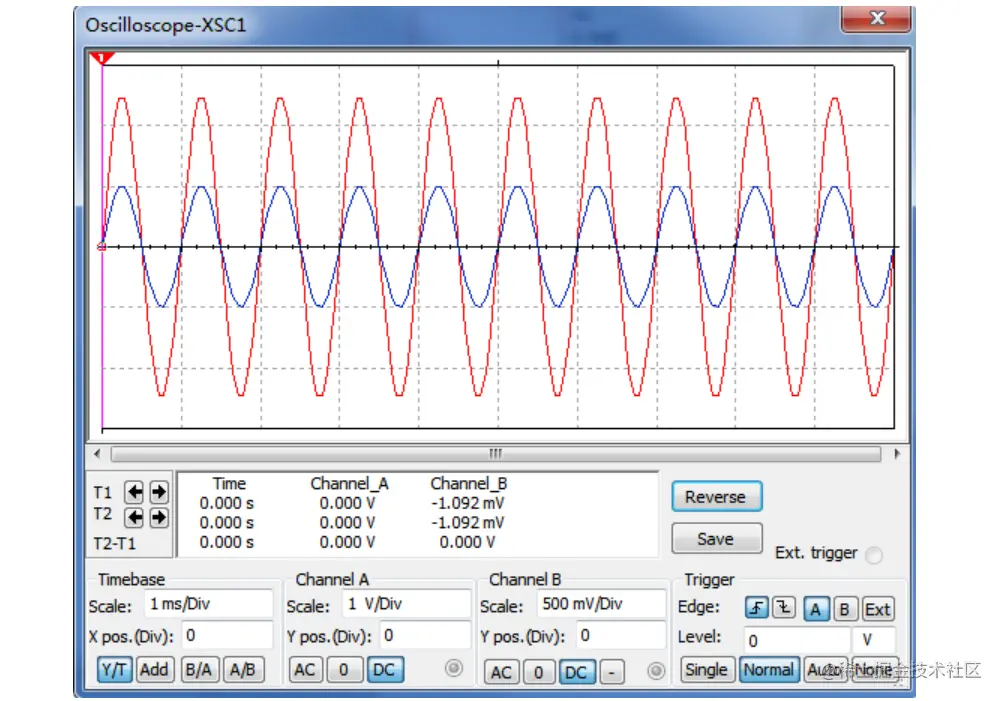Move cursor T2 left with arrow
Viewport: 1002px width, 701px height.
(x=134, y=517)
